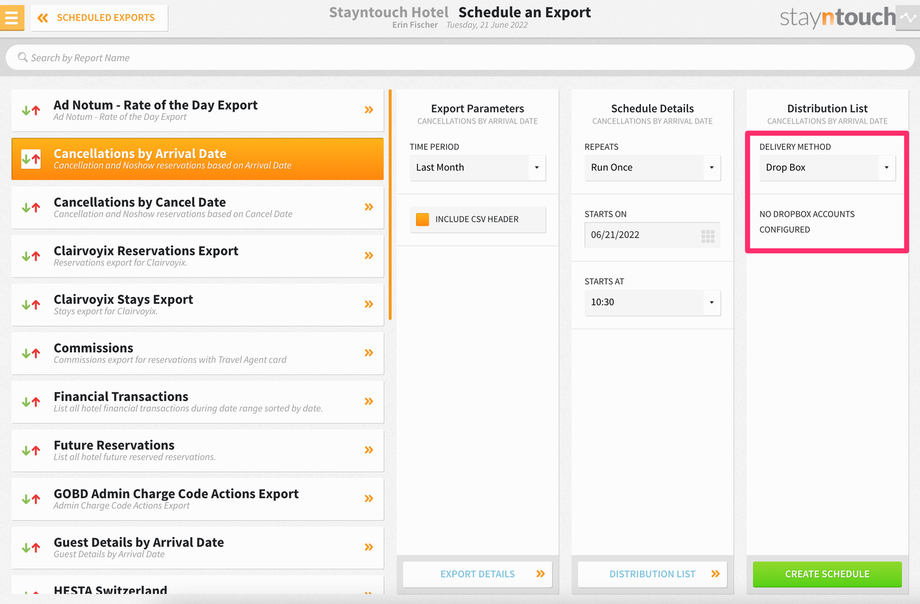Open Time Period dropdown showing Last Month
Screen dimensions: 920x604
pos(478,168)
